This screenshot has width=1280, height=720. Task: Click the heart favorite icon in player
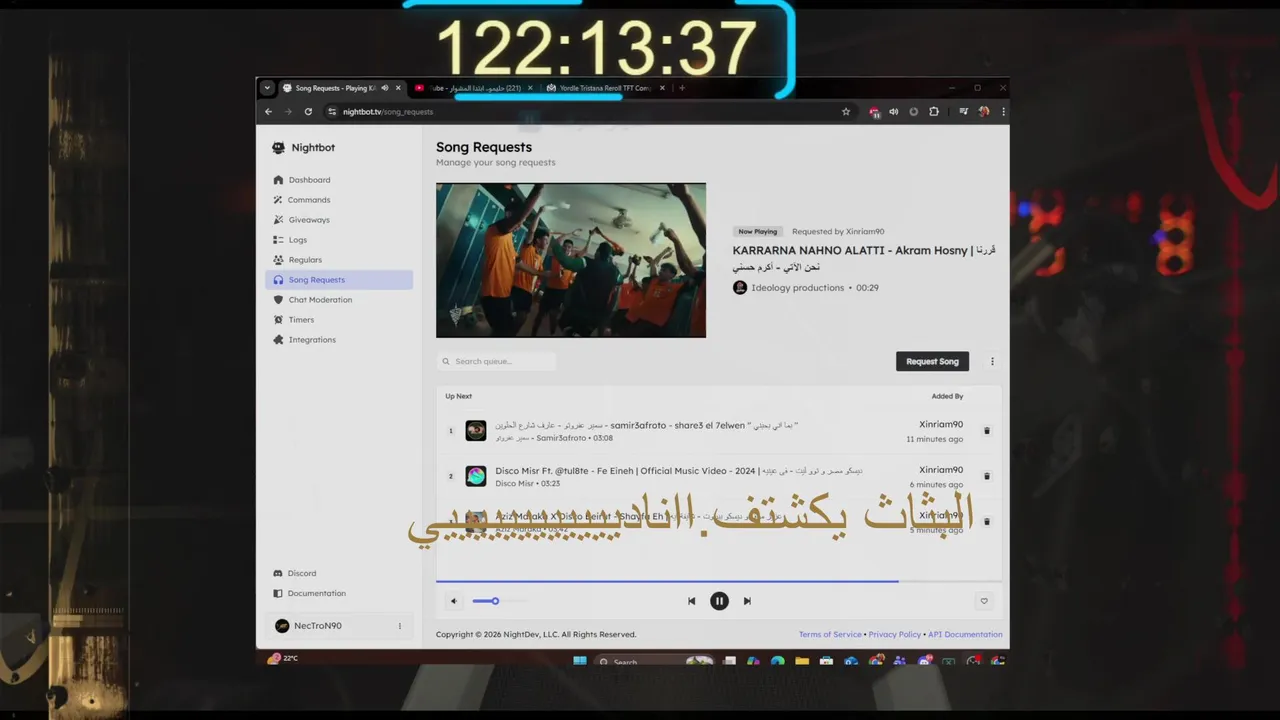point(984,601)
